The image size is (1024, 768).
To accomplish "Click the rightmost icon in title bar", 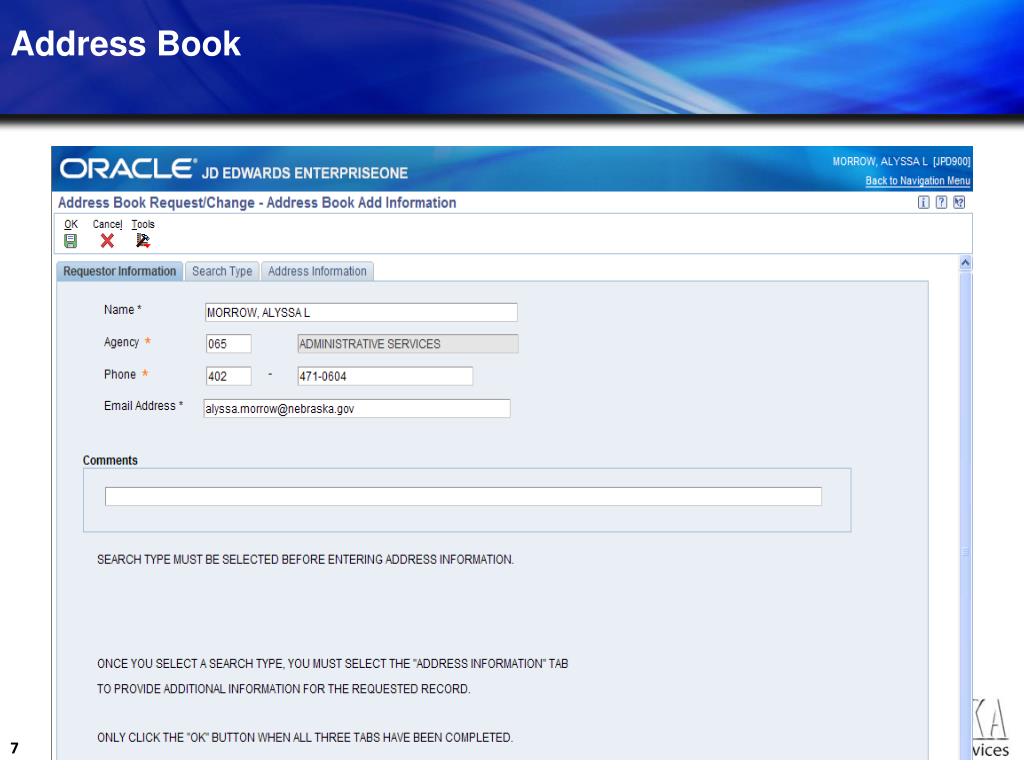I will (x=958, y=203).
